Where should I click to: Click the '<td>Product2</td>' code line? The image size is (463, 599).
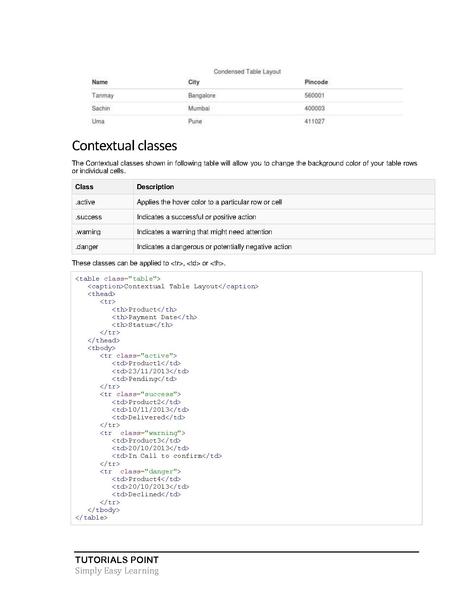click(x=146, y=402)
